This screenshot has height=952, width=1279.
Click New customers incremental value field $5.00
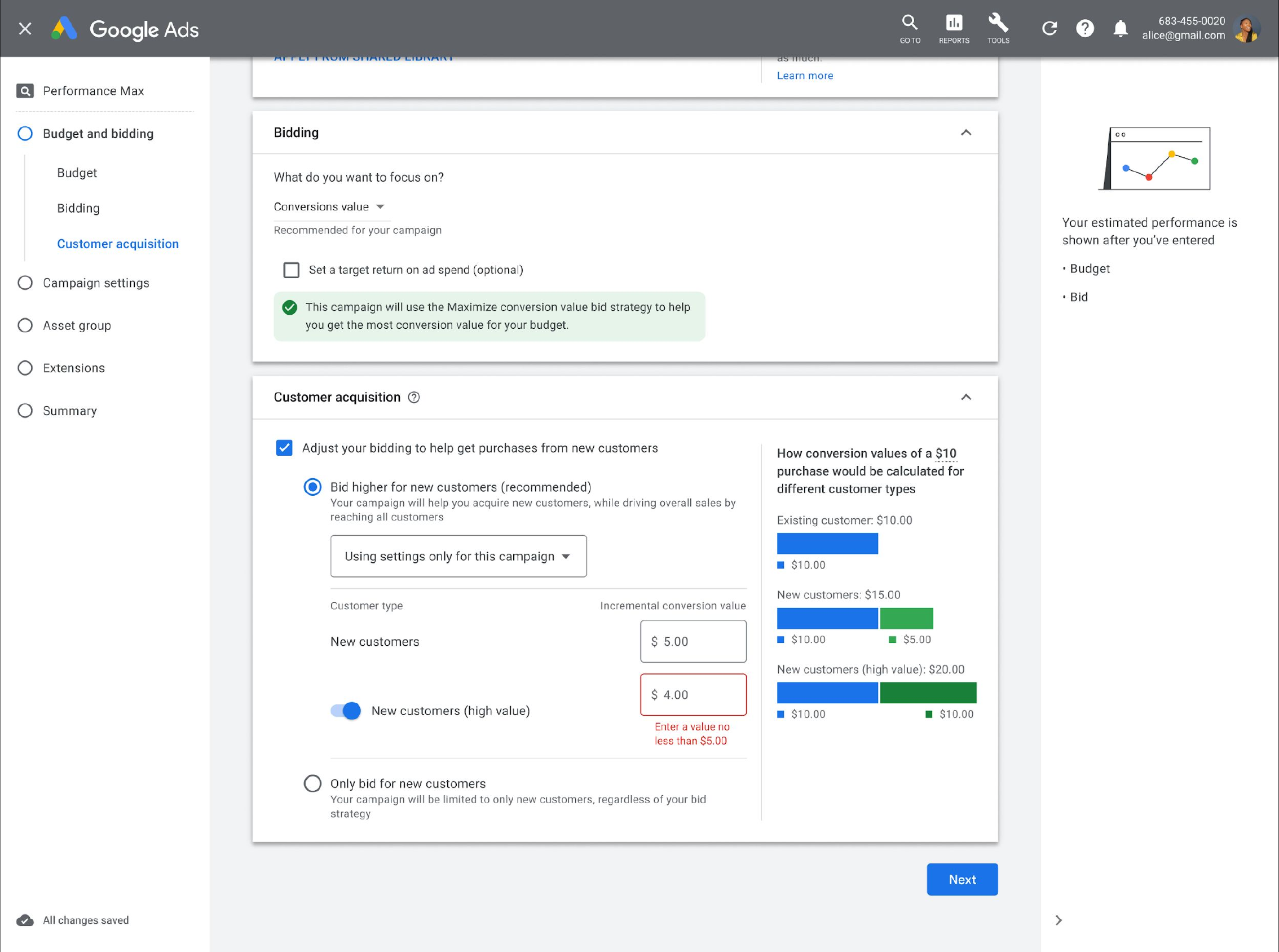(x=693, y=641)
